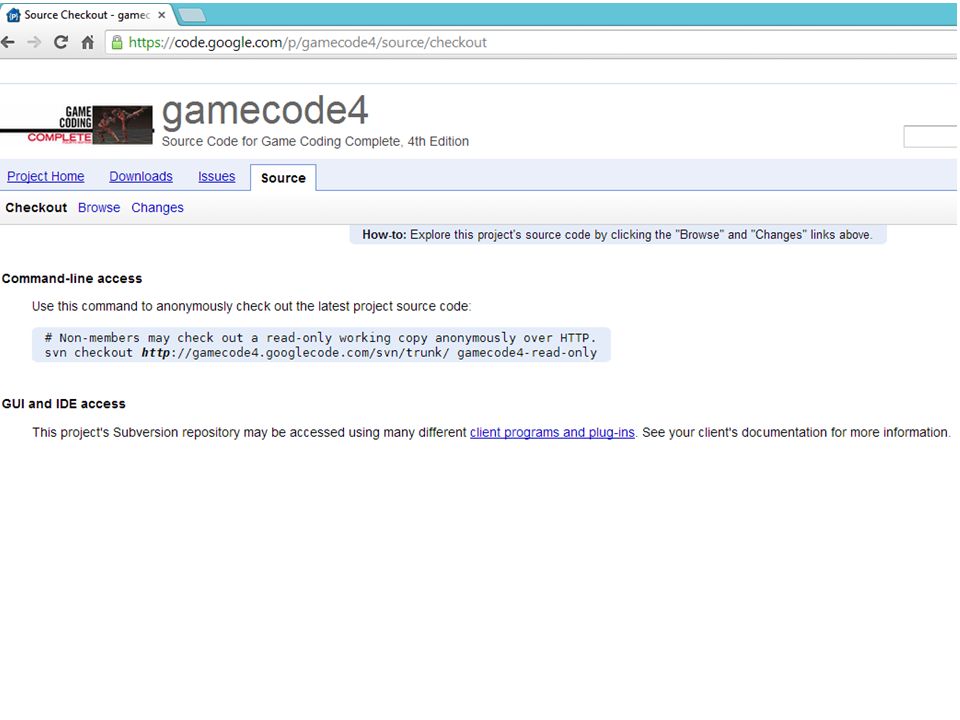Follow the client programs and plug-ins link
This screenshot has width=960, height=720.
(552, 432)
